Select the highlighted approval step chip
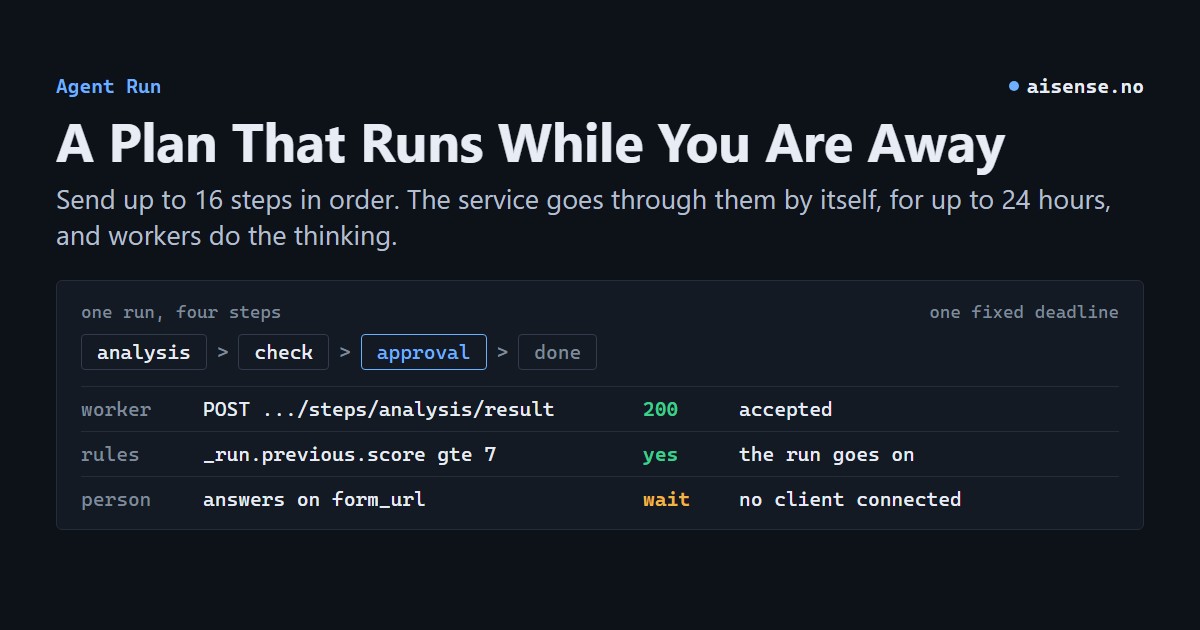1200x630 pixels. [x=424, y=352]
